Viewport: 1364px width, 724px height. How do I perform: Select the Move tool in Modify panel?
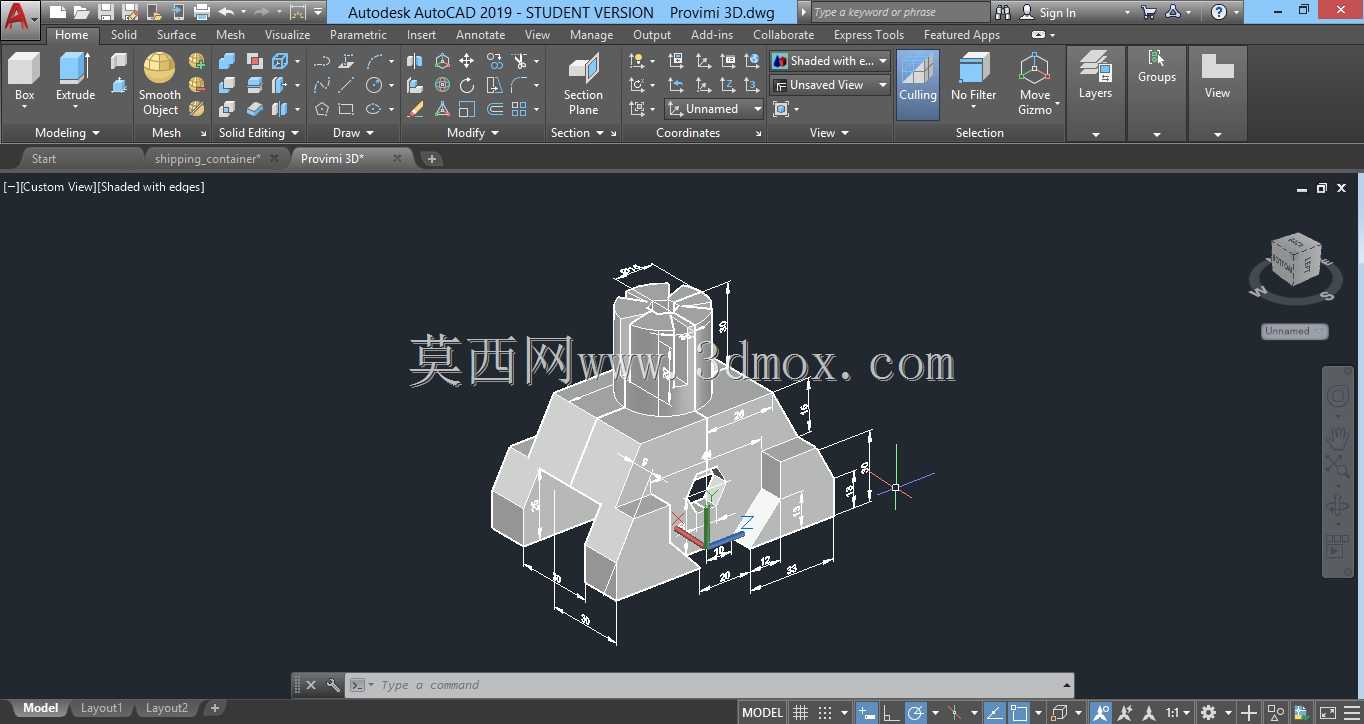pos(467,61)
